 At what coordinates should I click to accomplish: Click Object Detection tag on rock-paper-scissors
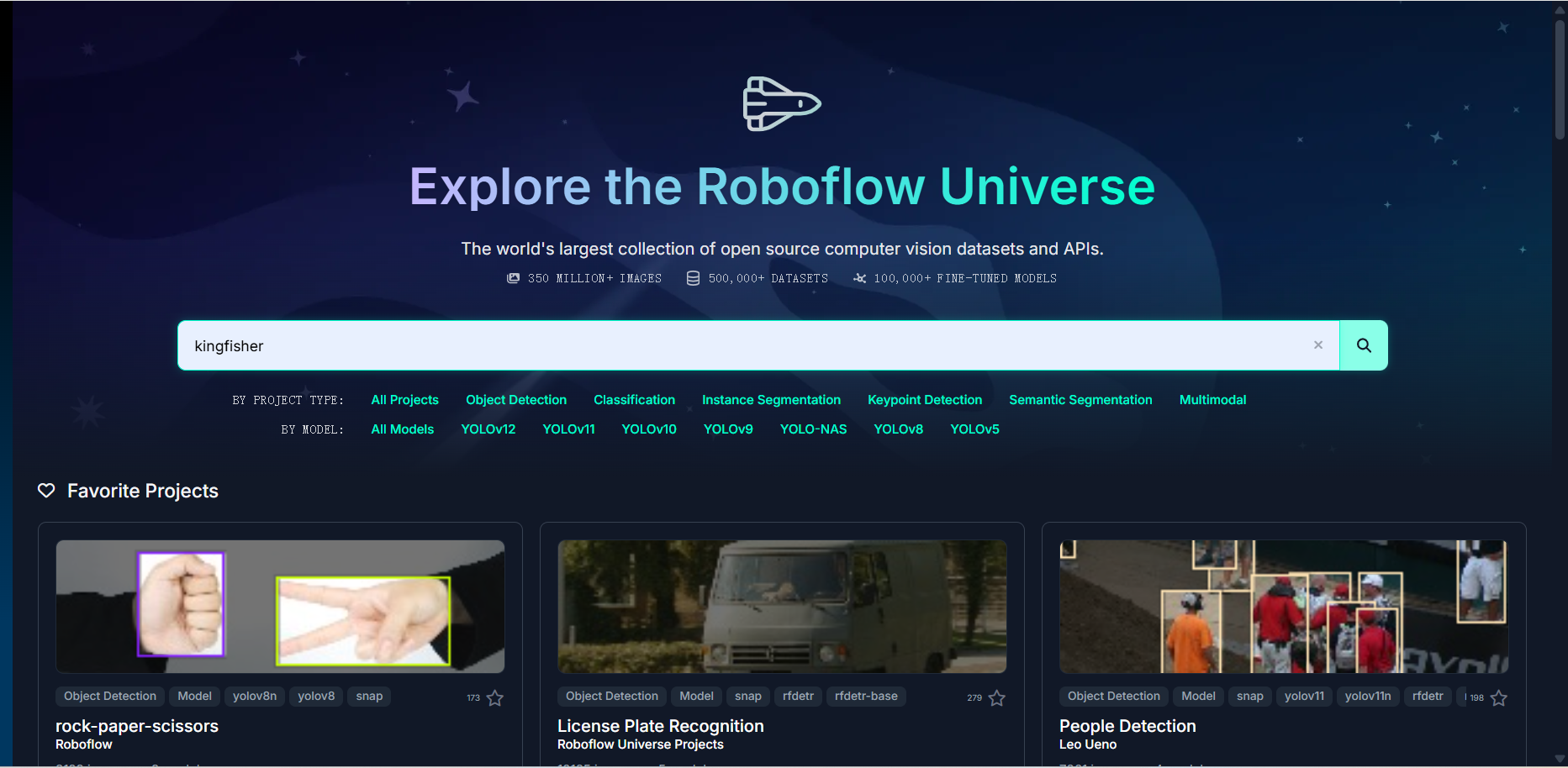[x=110, y=697]
